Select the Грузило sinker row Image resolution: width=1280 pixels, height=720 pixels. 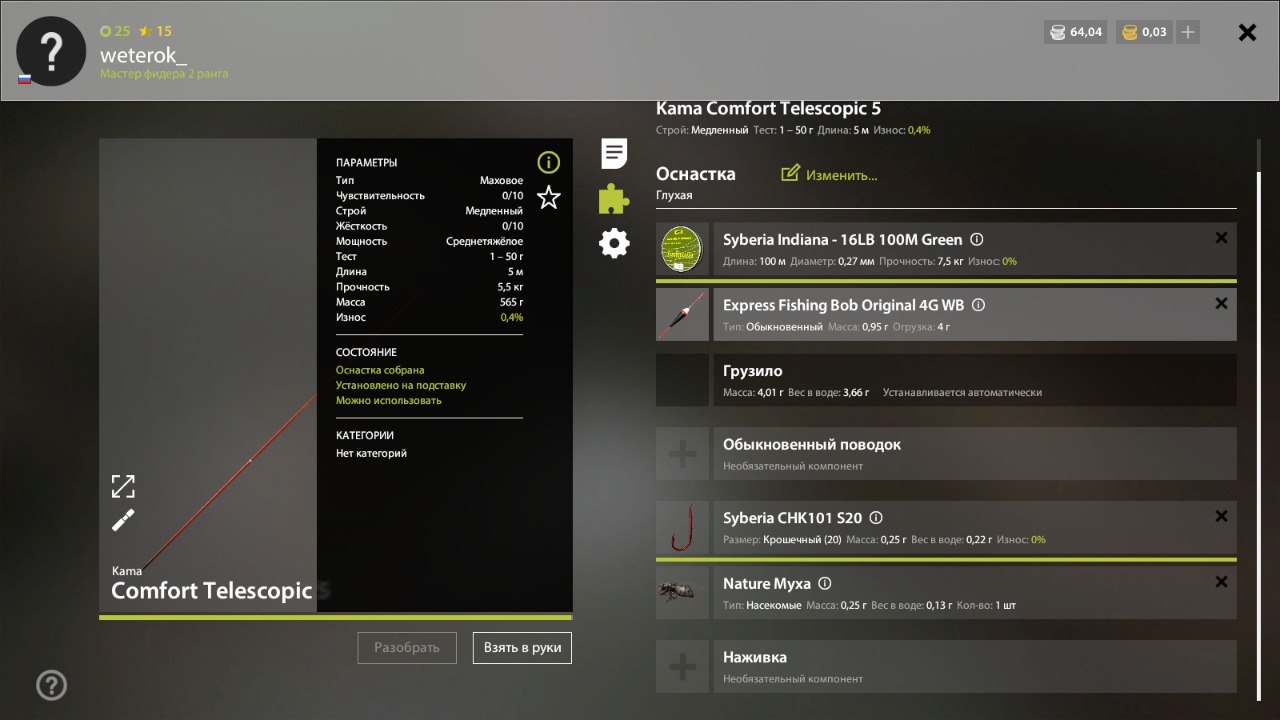(975, 380)
